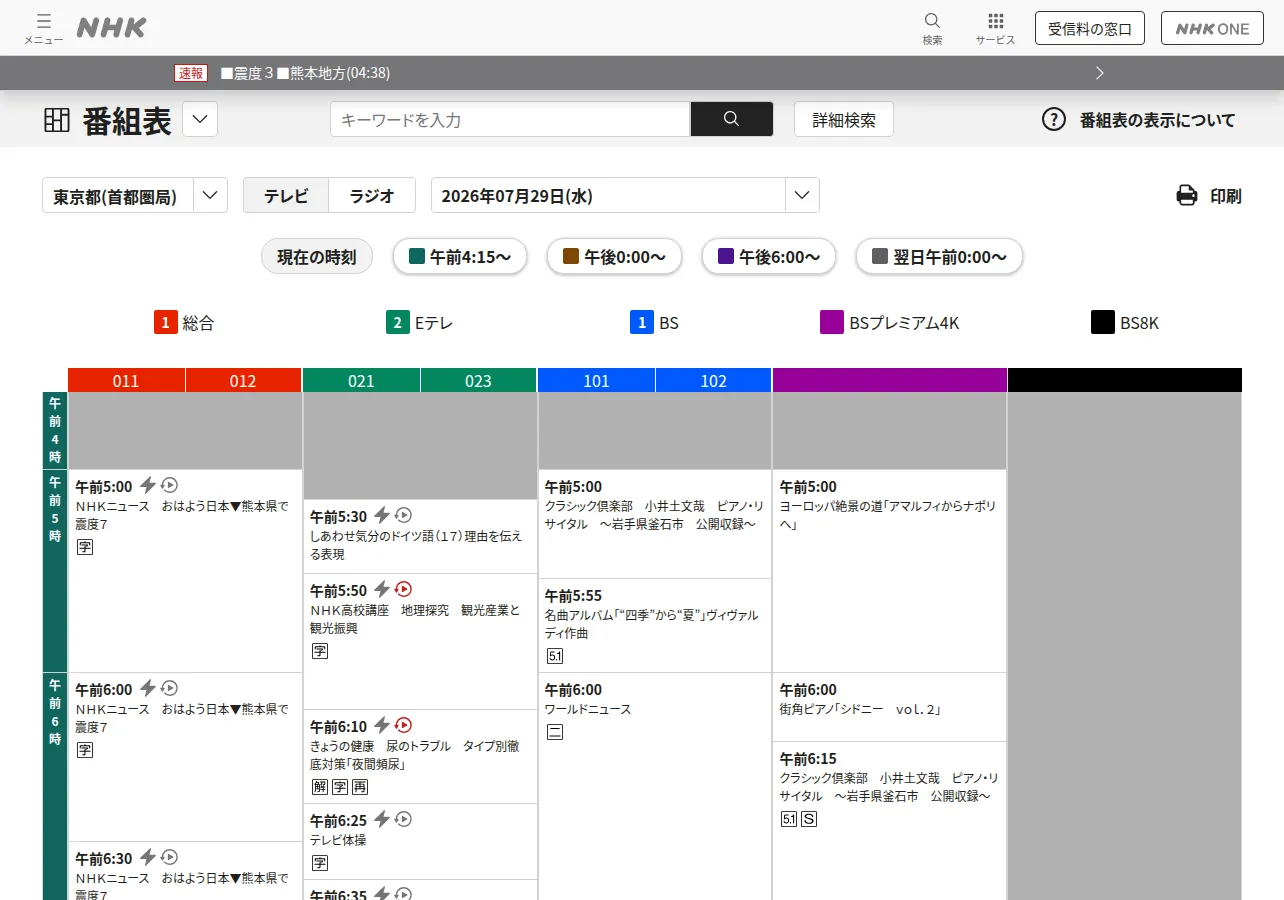The height and width of the screenshot is (900, 1284).
Task: Select channel 012 column header
Action: coord(243,380)
